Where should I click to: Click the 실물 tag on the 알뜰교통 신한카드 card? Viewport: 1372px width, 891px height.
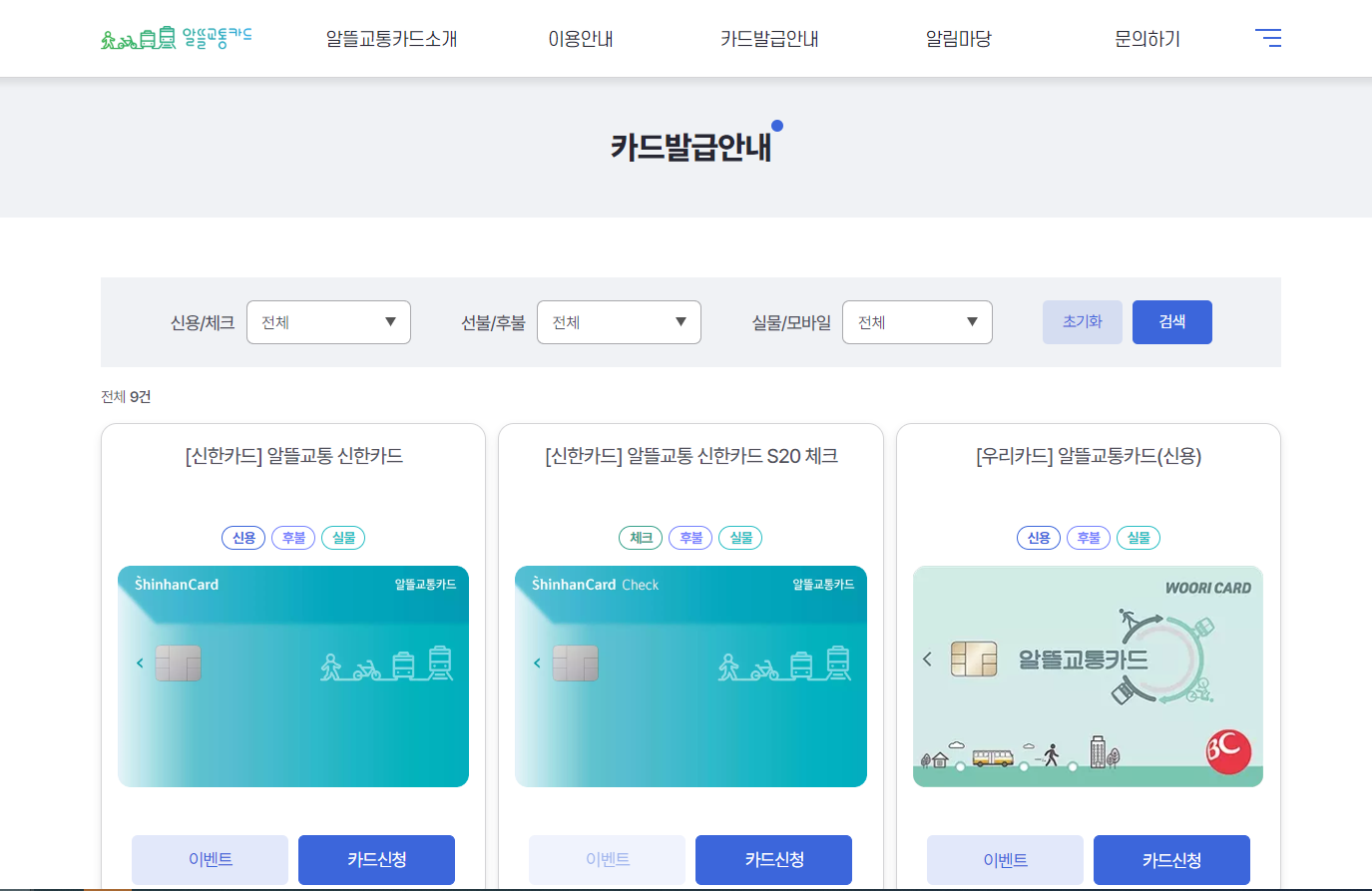343,538
